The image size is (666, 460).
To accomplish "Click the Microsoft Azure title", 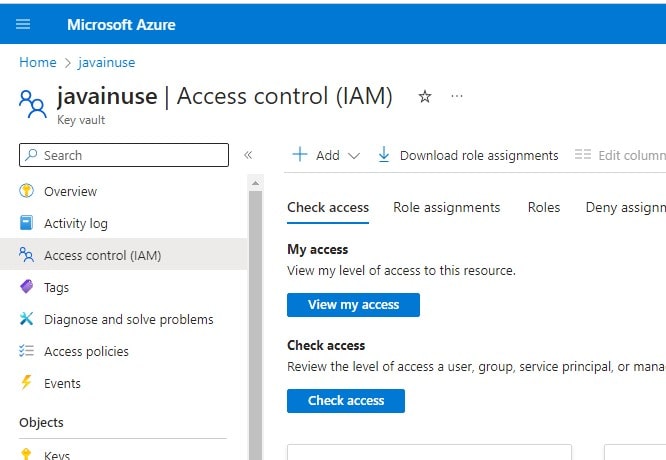I will (x=121, y=25).
